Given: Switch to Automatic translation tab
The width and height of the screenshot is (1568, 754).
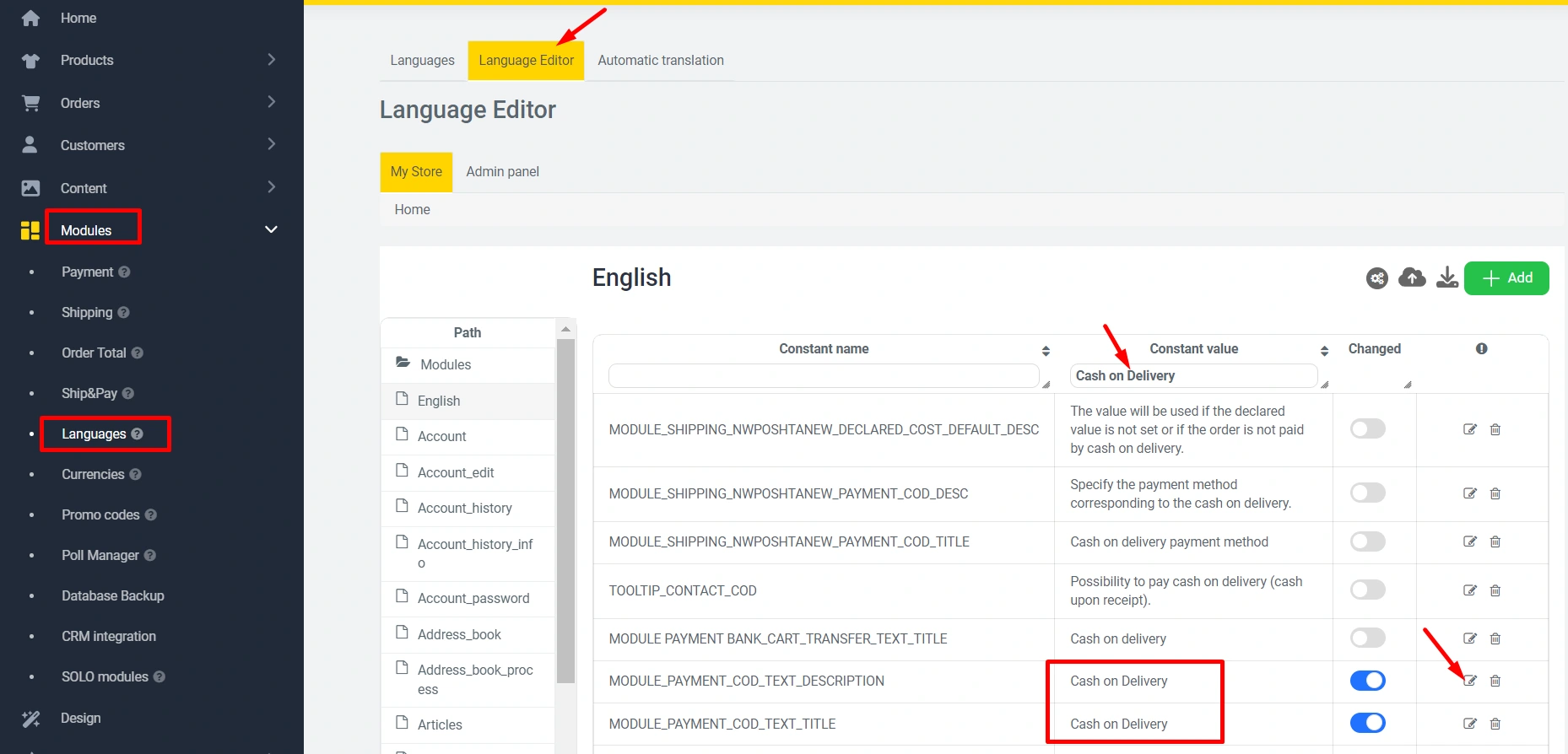Looking at the screenshot, I should (x=660, y=61).
